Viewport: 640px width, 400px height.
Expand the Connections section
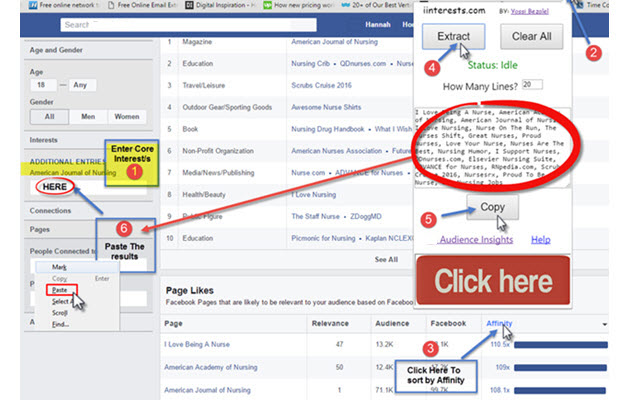click(x=50, y=211)
